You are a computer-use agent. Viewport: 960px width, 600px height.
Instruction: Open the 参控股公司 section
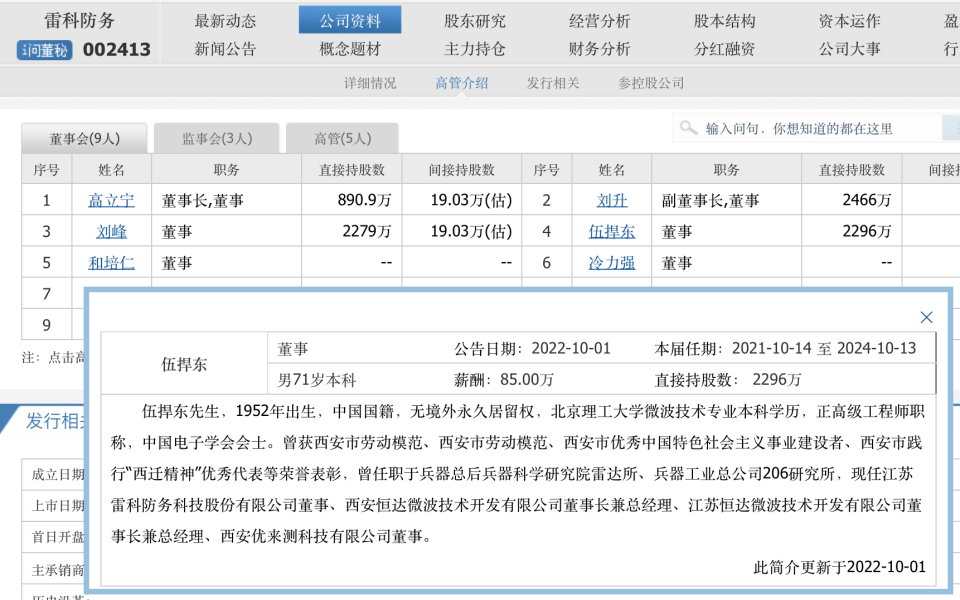653,83
